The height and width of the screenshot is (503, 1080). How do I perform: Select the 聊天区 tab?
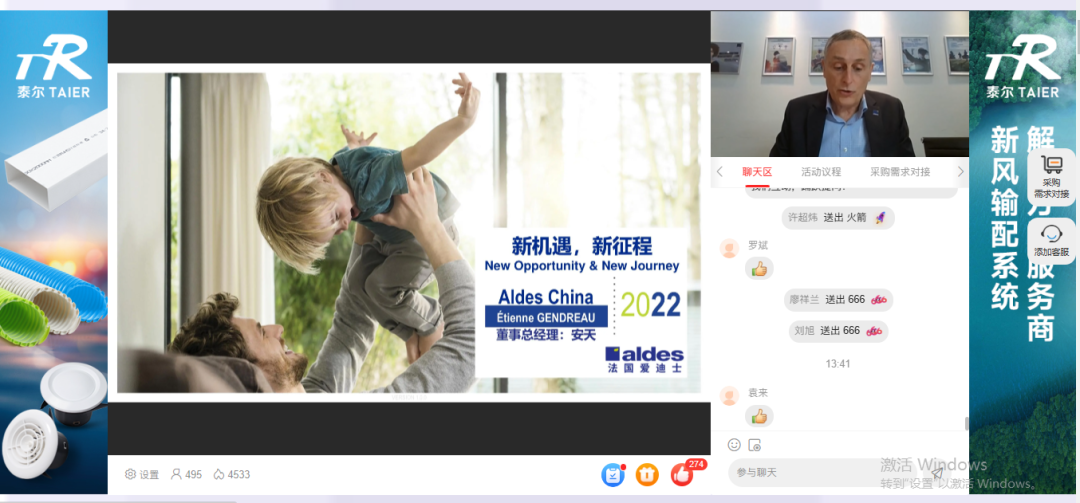[758, 172]
